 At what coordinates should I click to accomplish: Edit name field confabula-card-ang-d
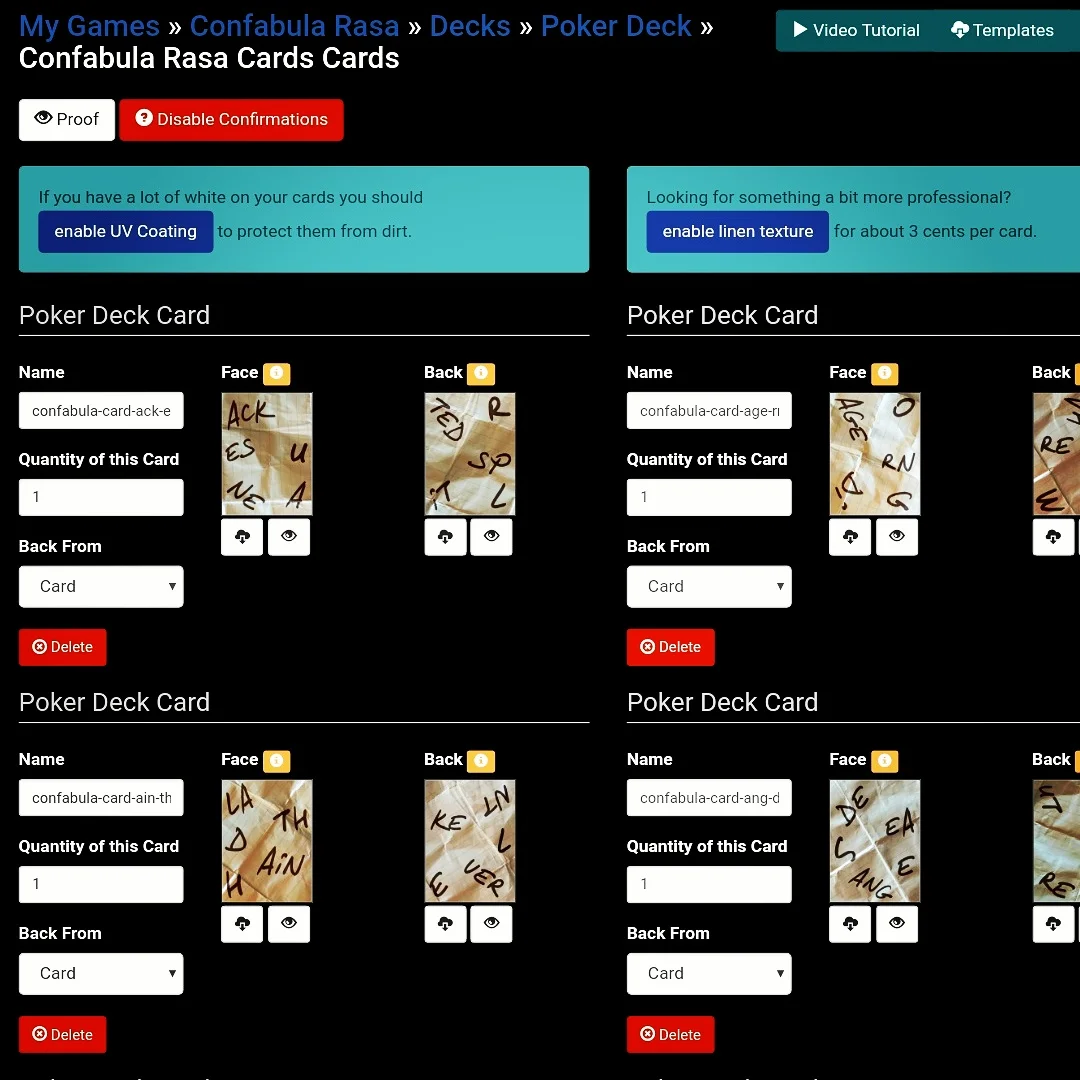(709, 798)
